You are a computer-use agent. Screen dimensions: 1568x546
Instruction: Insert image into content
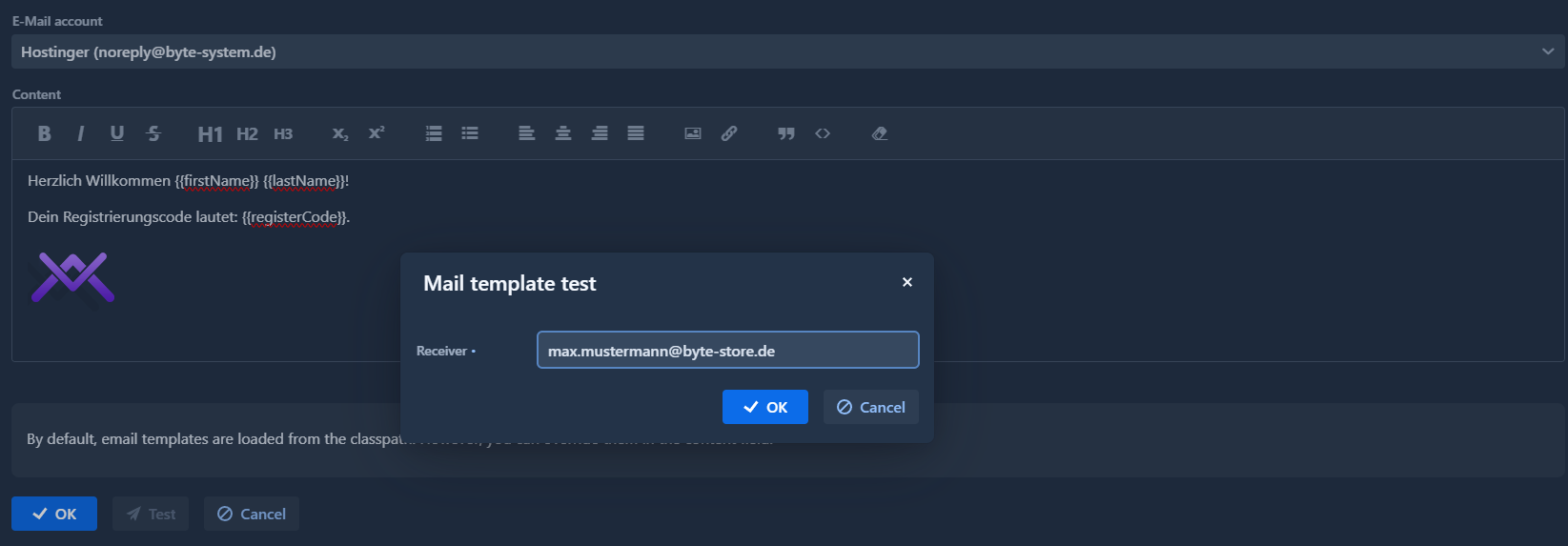[x=693, y=133]
